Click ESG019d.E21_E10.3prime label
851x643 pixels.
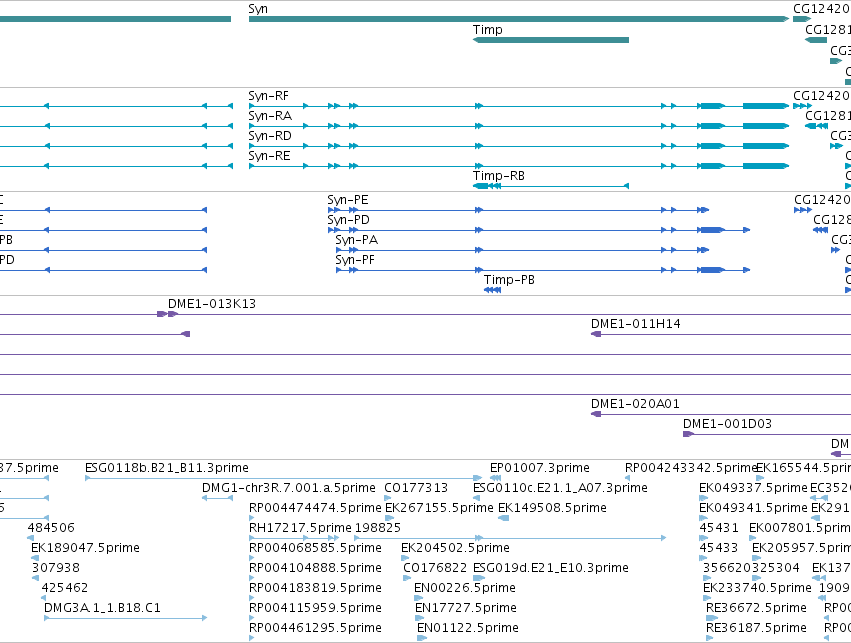(x=551, y=568)
